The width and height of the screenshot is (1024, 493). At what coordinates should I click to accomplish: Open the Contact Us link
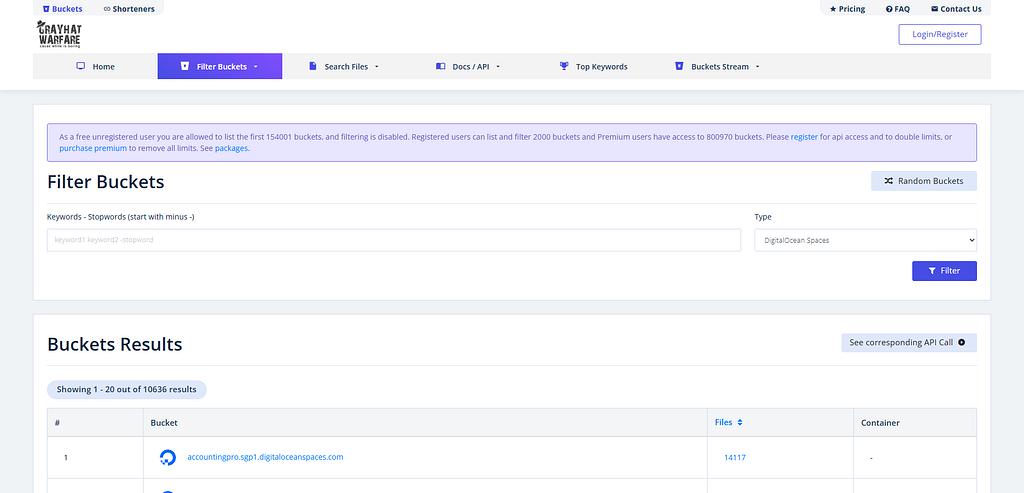(956, 9)
